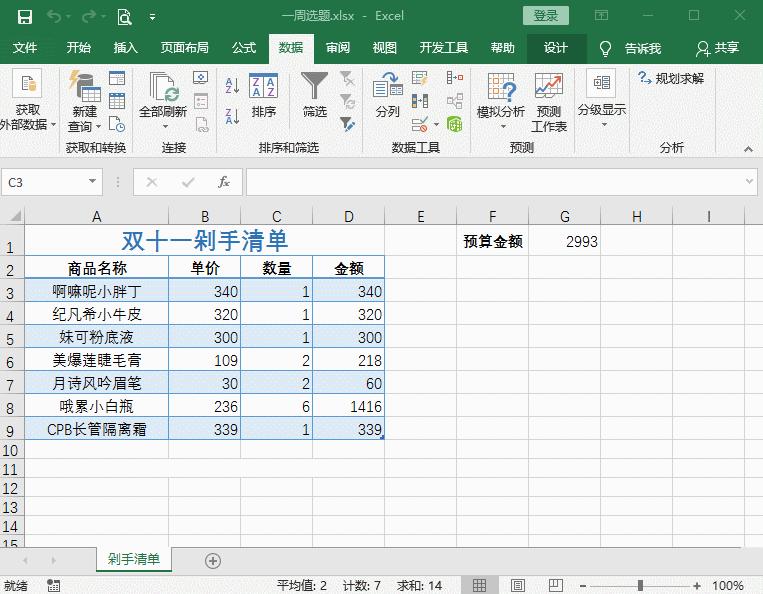Image resolution: width=763 pixels, height=594 pixels.
Task: Click the Insert Function fx icon
Action: (223, 182)
